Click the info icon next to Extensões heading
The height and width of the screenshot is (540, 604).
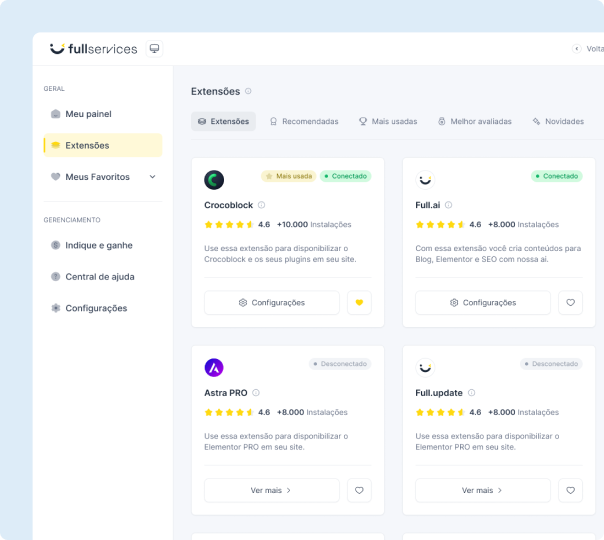pyautogui.click(x=248, y=91)
